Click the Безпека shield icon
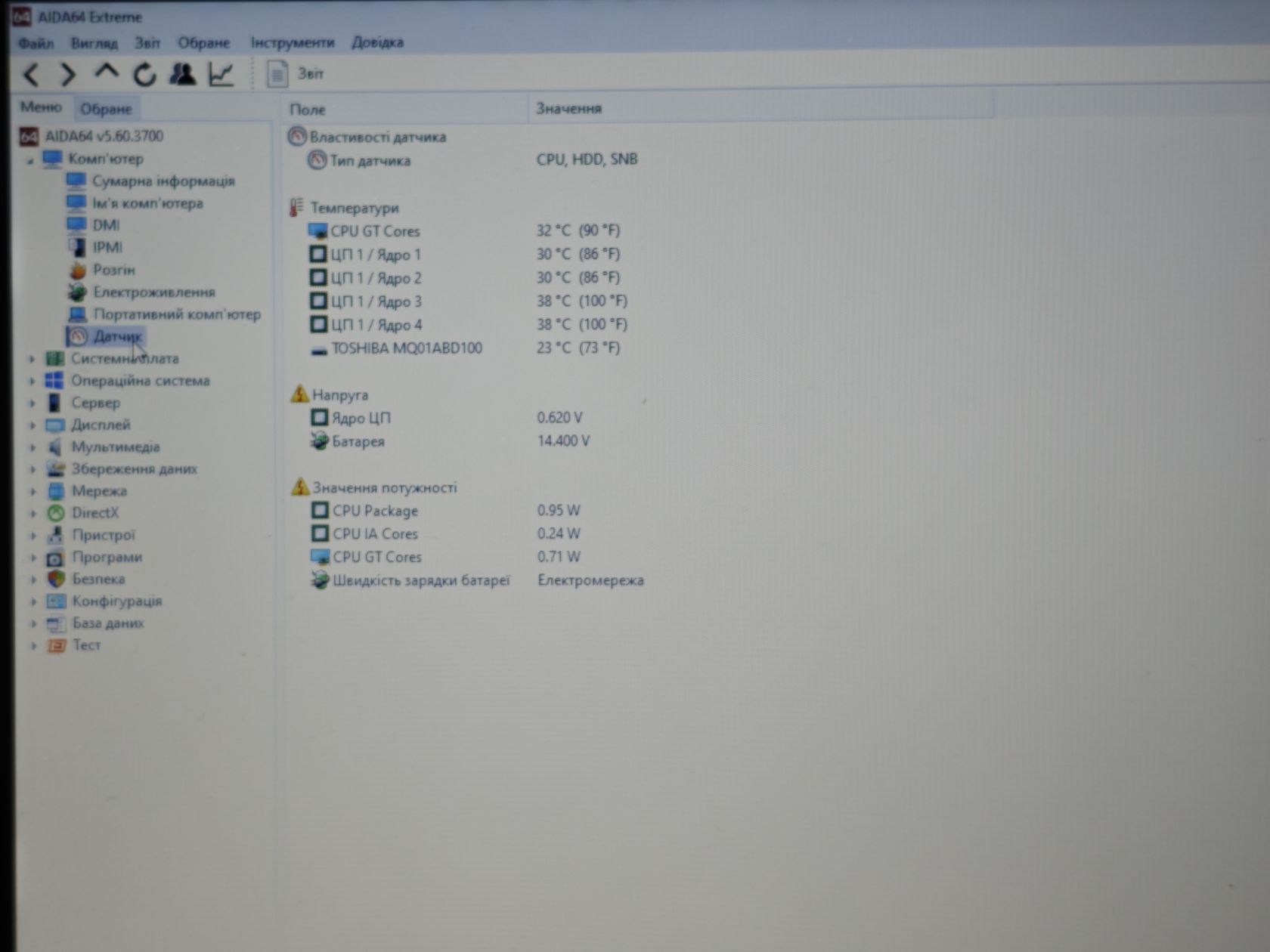1270x952 pixels. pyautogui.click(x=56, y=579)
